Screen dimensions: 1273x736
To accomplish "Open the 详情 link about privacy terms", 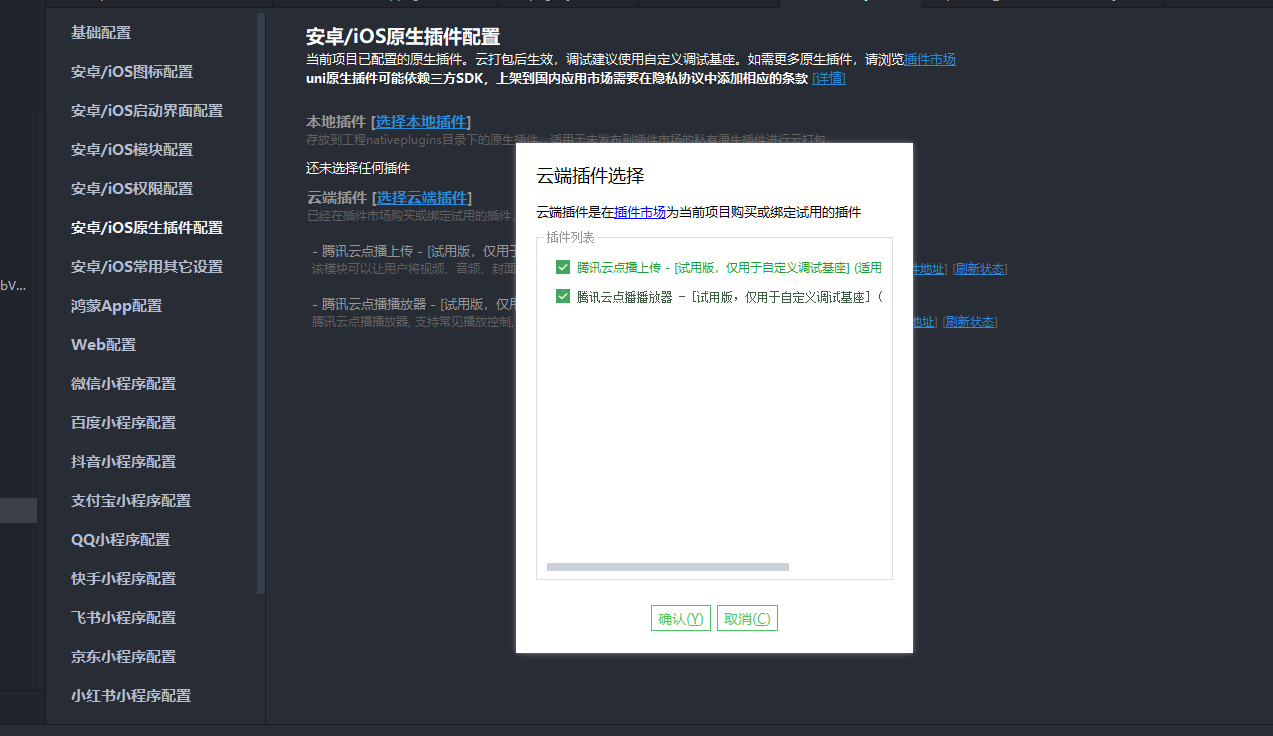I will pyautogui.click(x=829, y=78).
